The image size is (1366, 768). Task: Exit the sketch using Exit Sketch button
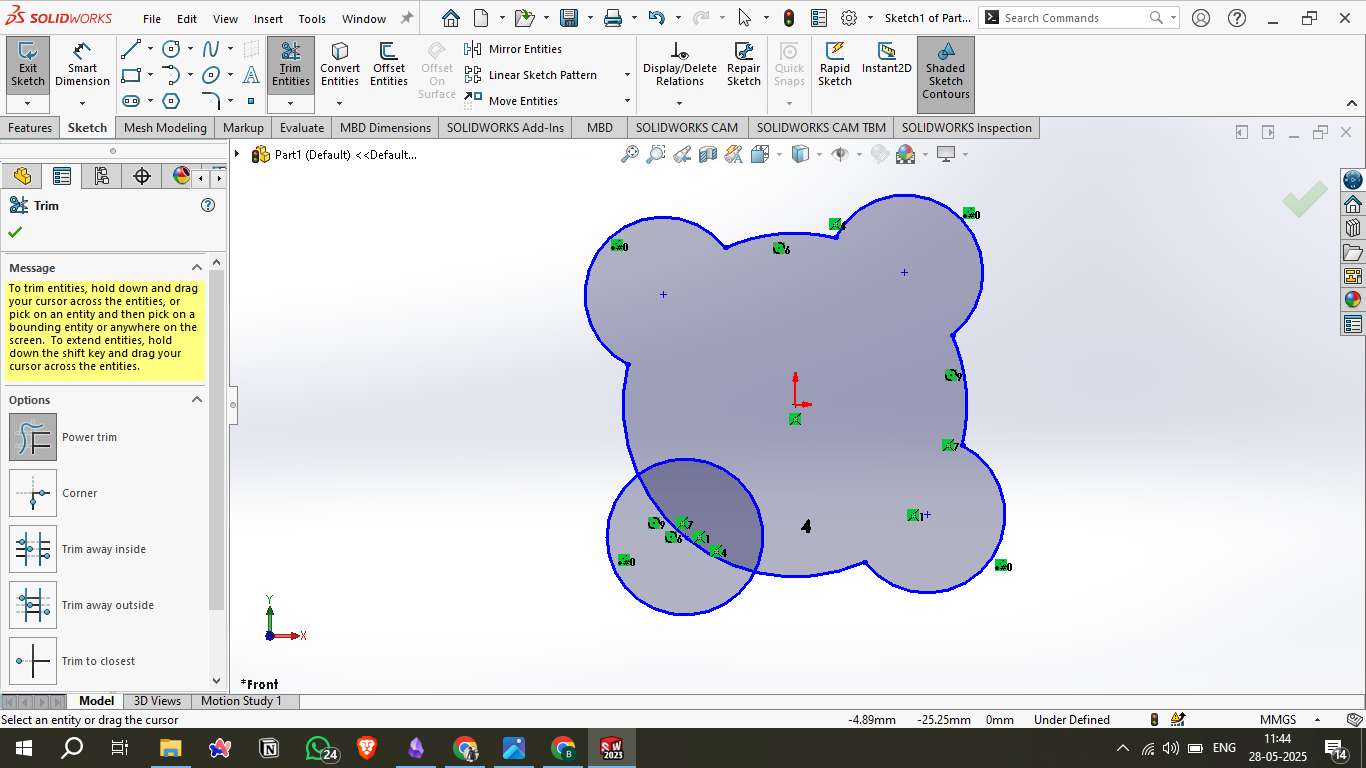[27, 66]
